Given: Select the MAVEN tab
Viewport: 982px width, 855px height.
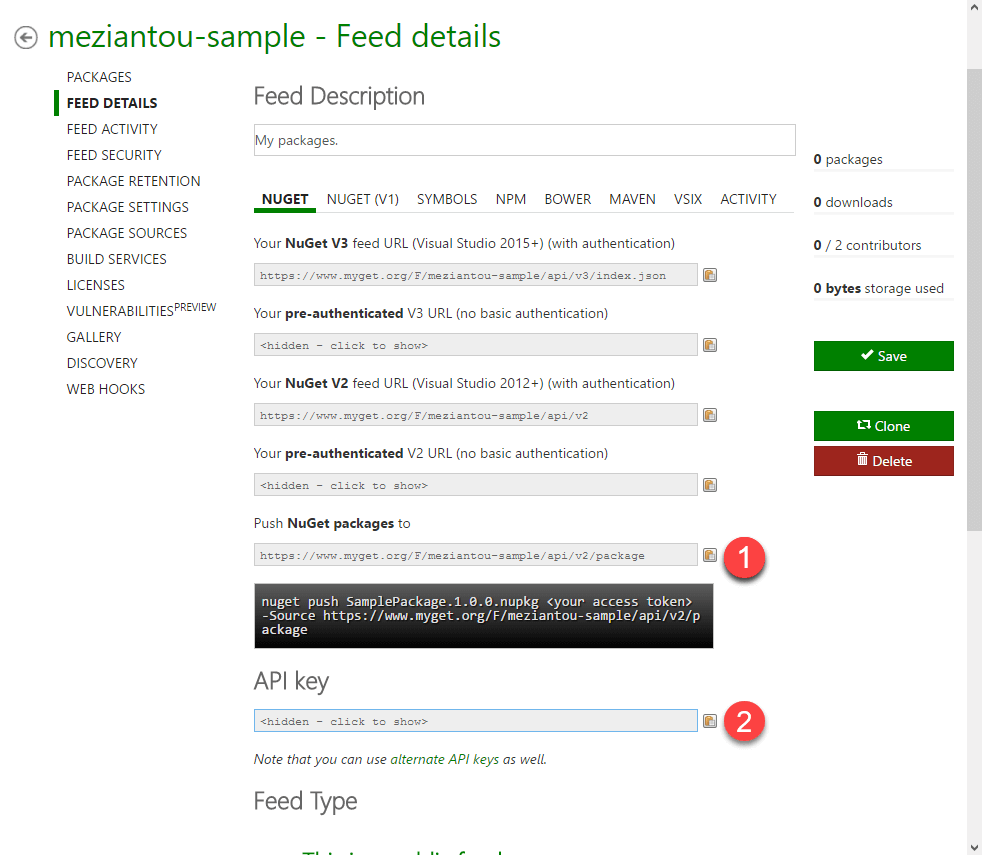Looking at the screenshot, I should point(632,199).
